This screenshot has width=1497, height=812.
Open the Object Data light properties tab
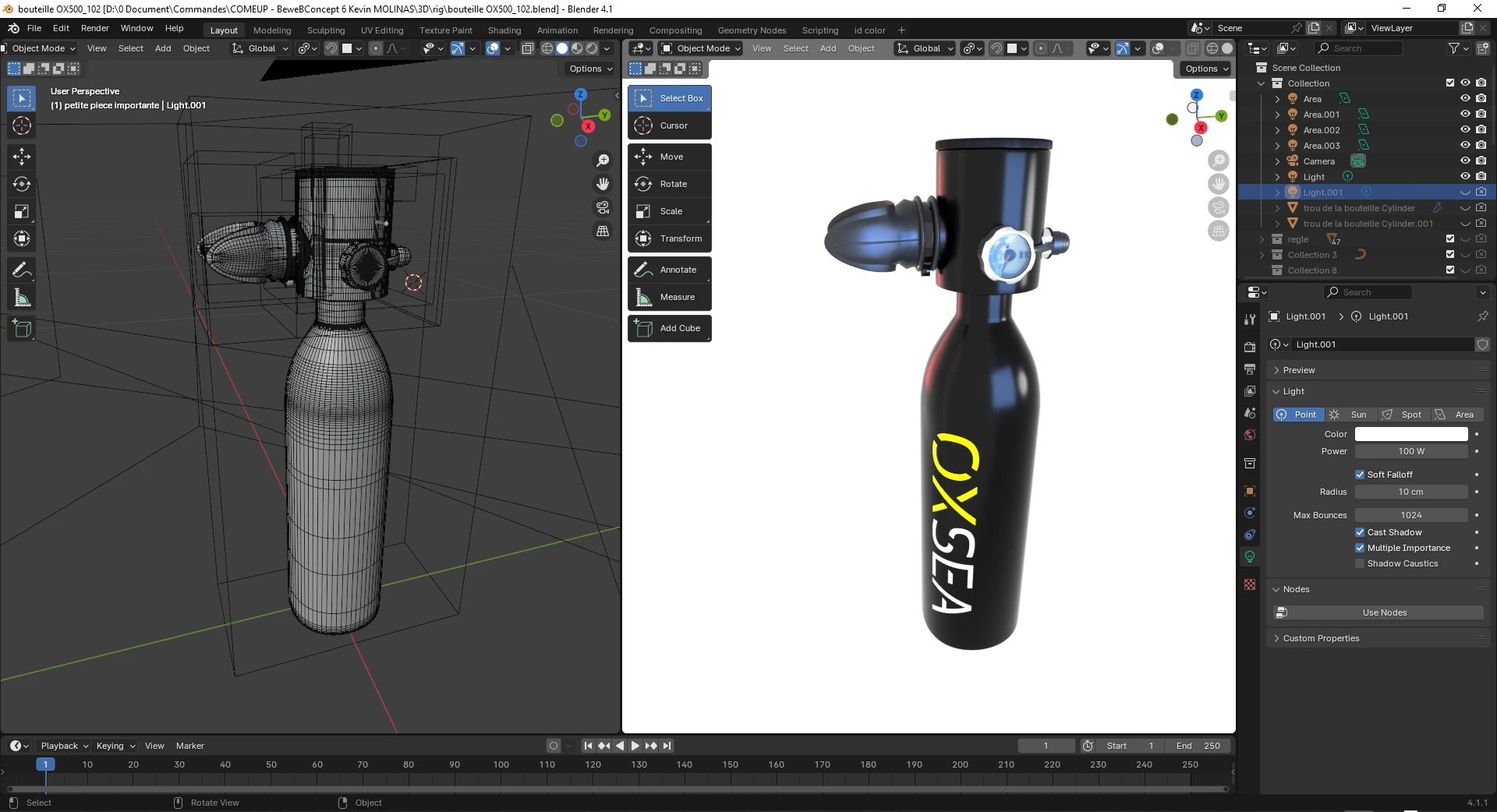pyautogui.click(x=1250, y=556)
